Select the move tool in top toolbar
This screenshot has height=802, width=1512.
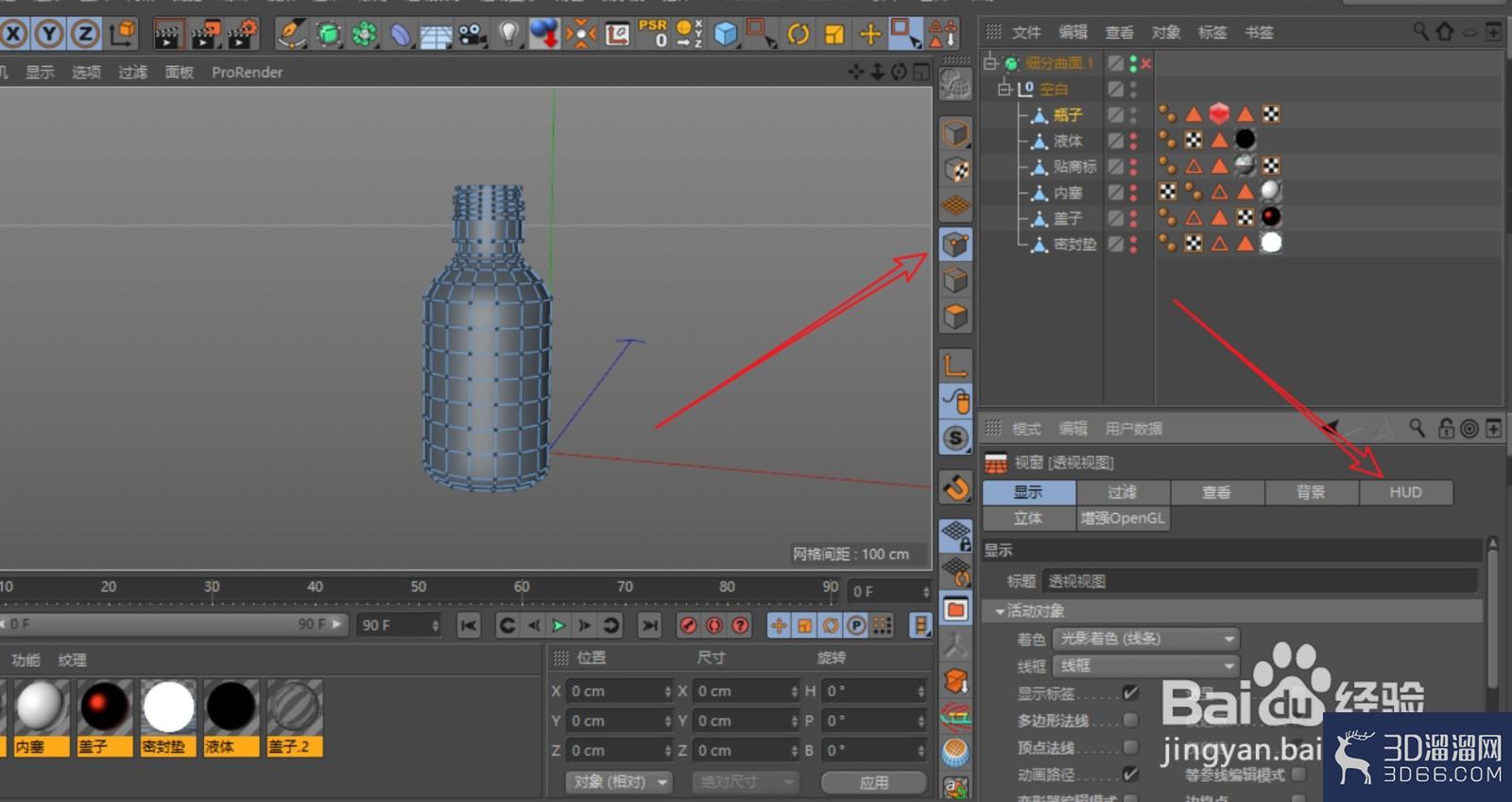pos(870,35)
